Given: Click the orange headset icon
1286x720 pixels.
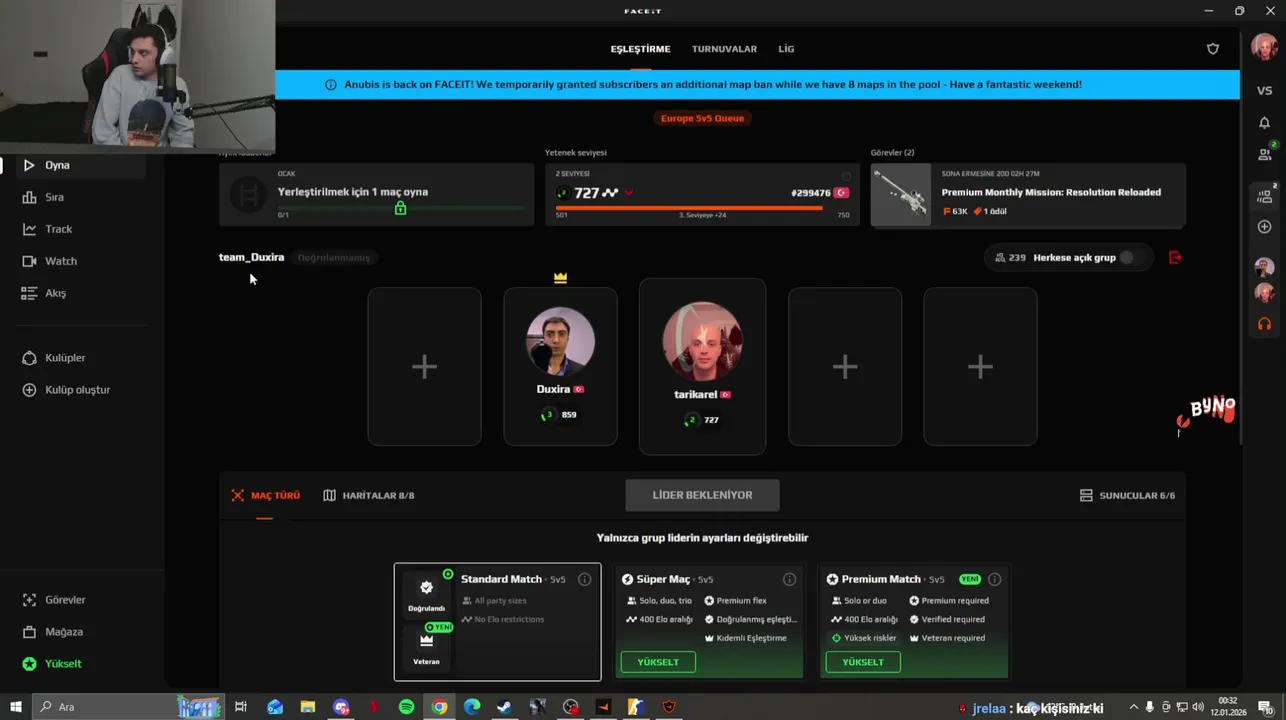Looking at the screenshot, I should (x=1264, y=324).
